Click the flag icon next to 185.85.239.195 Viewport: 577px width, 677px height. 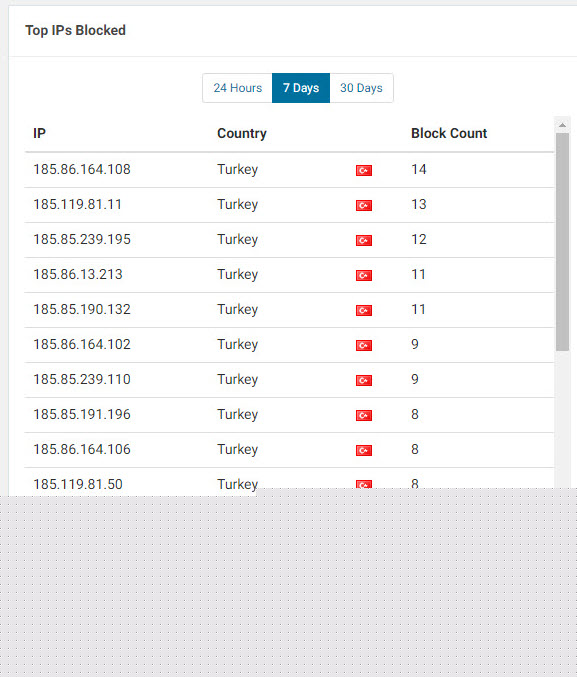364,240
